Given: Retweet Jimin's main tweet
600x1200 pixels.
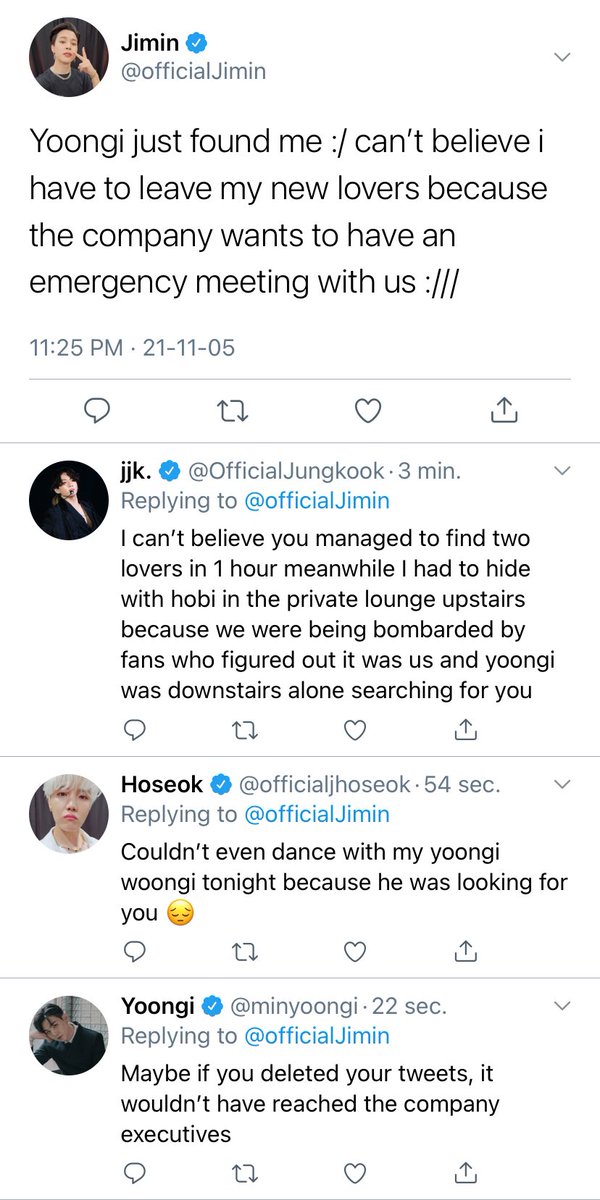Looking at the screenshot, I should point(231,410).
